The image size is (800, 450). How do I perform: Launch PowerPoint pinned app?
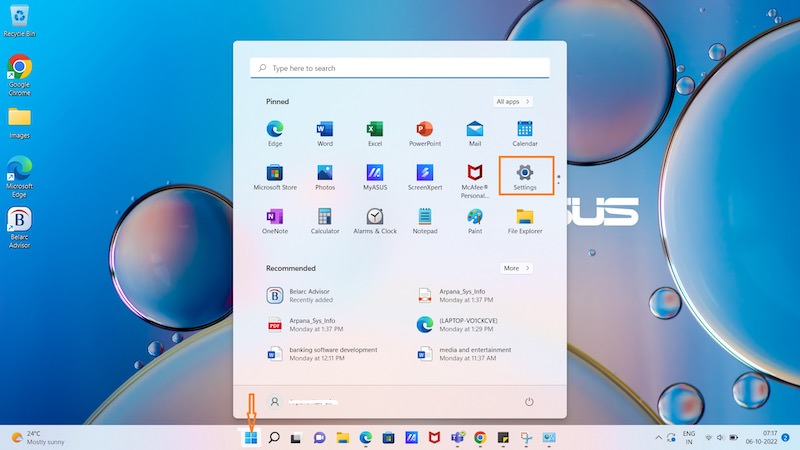coord(424,134)
